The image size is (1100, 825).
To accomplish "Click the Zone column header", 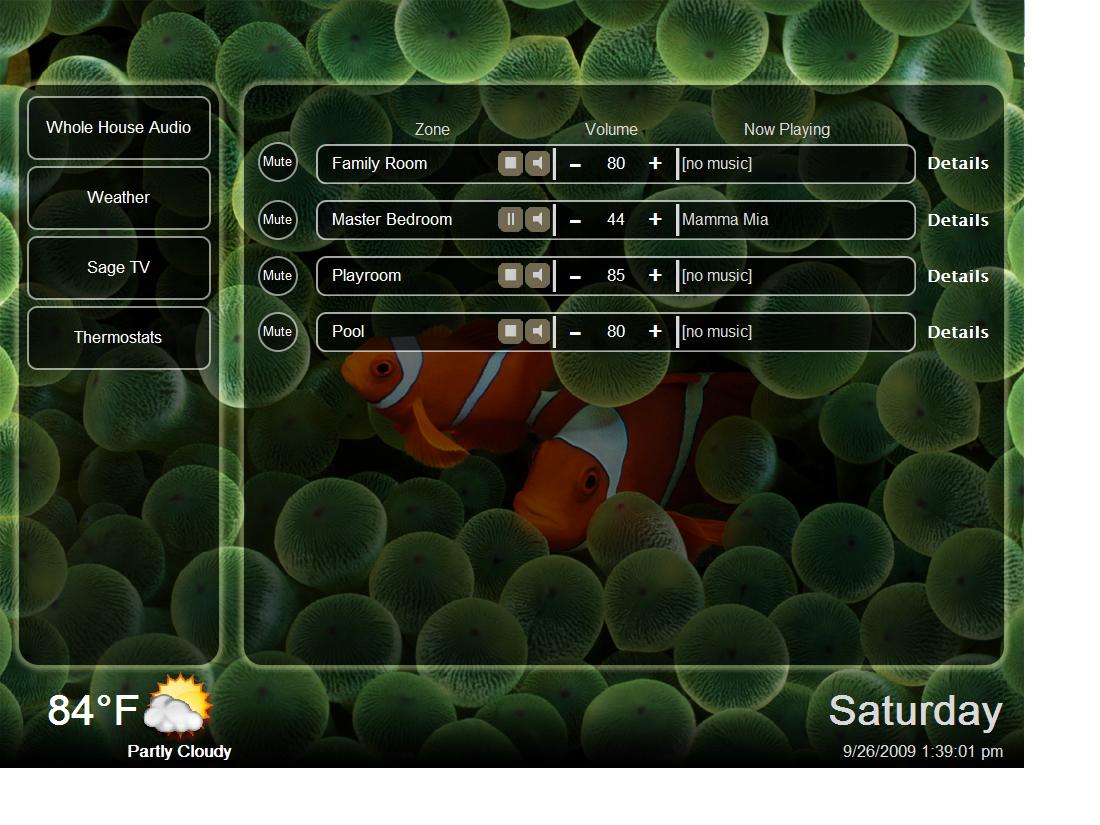I will [432, 130].
